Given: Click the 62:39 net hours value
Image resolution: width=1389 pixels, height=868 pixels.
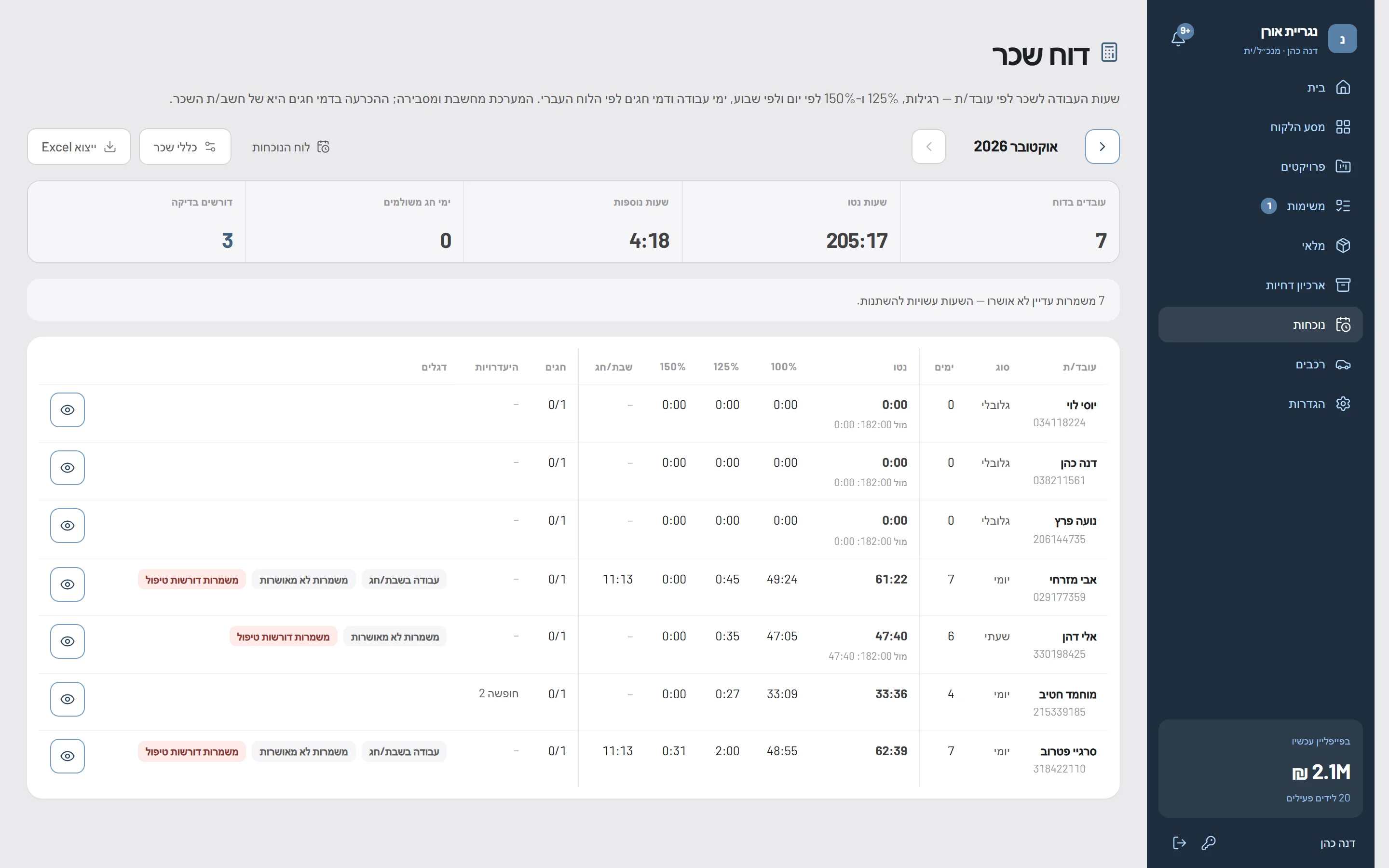Looking at the screenshot, I should 891,751.
